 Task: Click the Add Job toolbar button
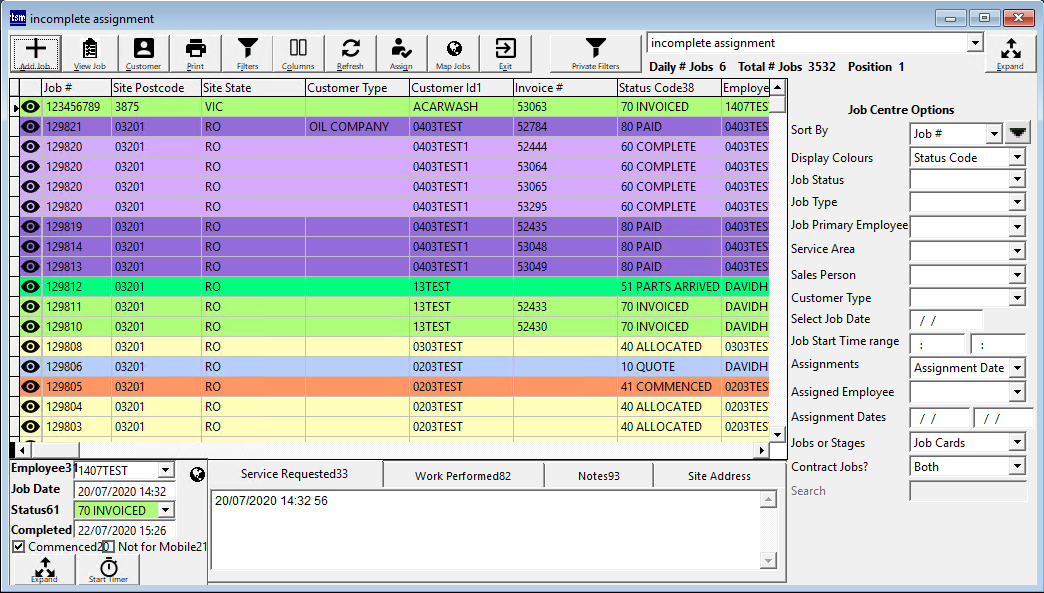[36, 53]
